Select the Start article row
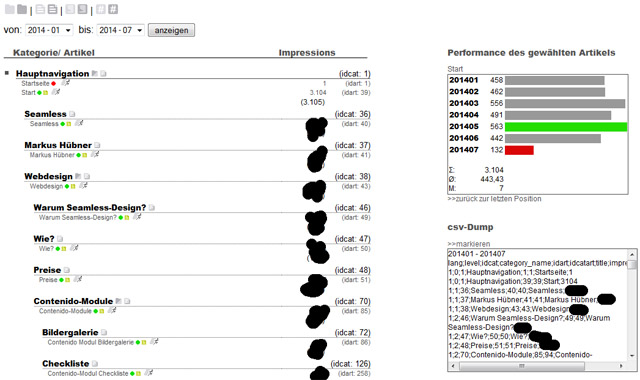The width and height of the screenshot is (640, 380). [29, 93]
